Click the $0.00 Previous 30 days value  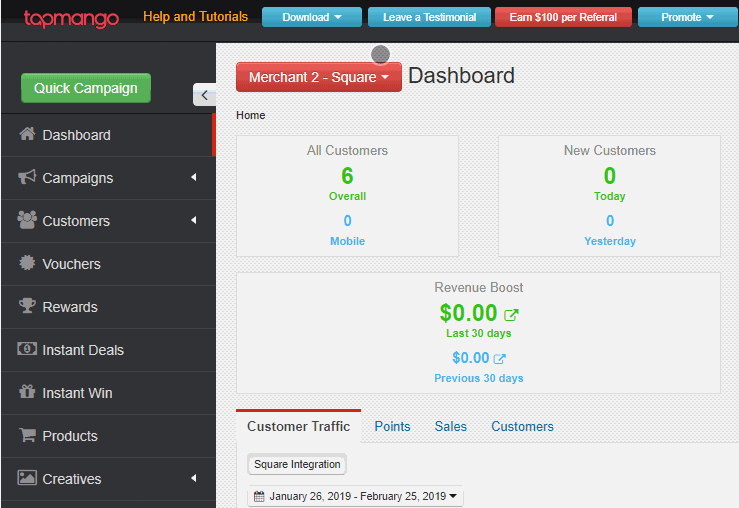[x=470, y=358]
